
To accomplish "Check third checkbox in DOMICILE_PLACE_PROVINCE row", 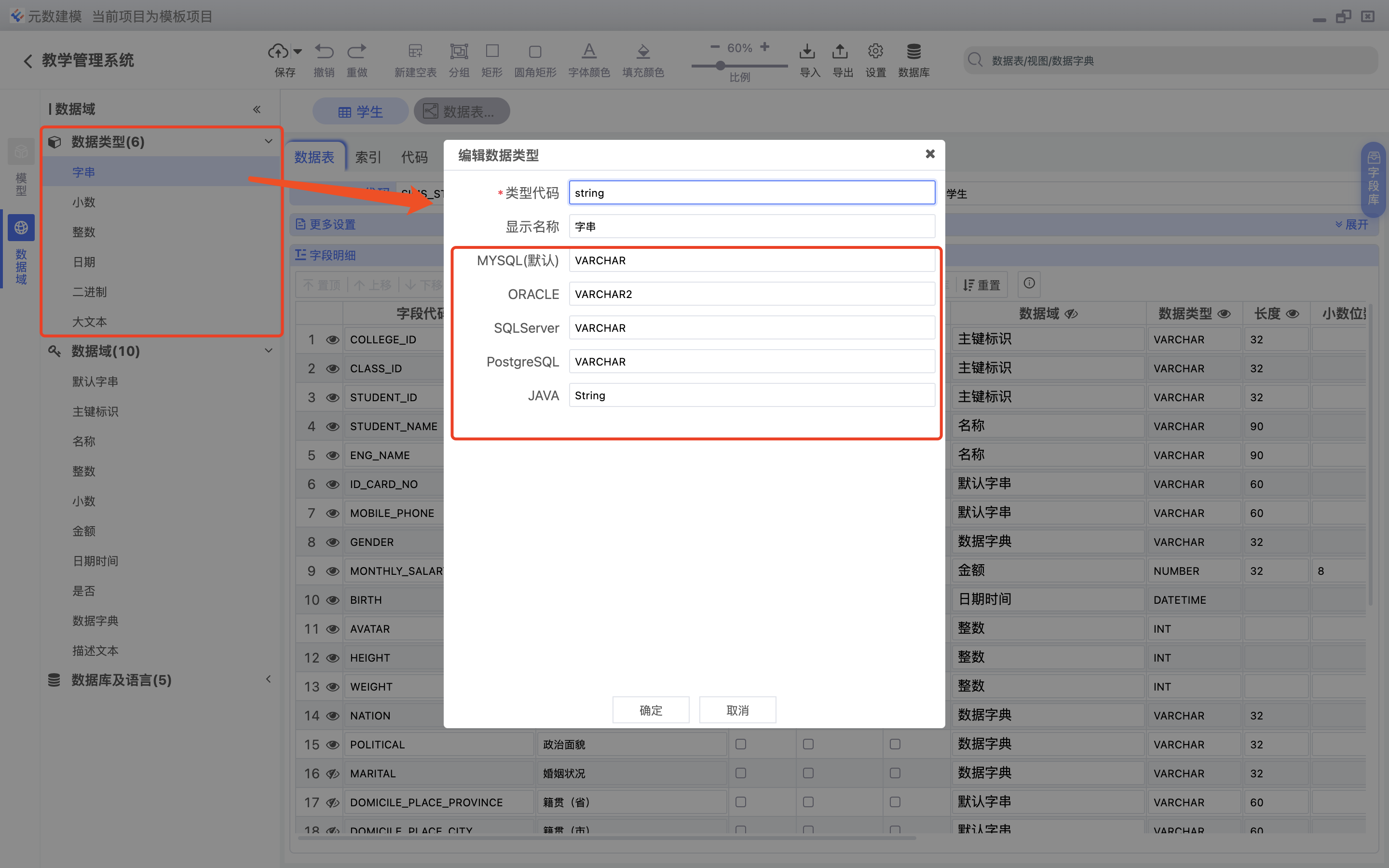I will coord(895,802).
